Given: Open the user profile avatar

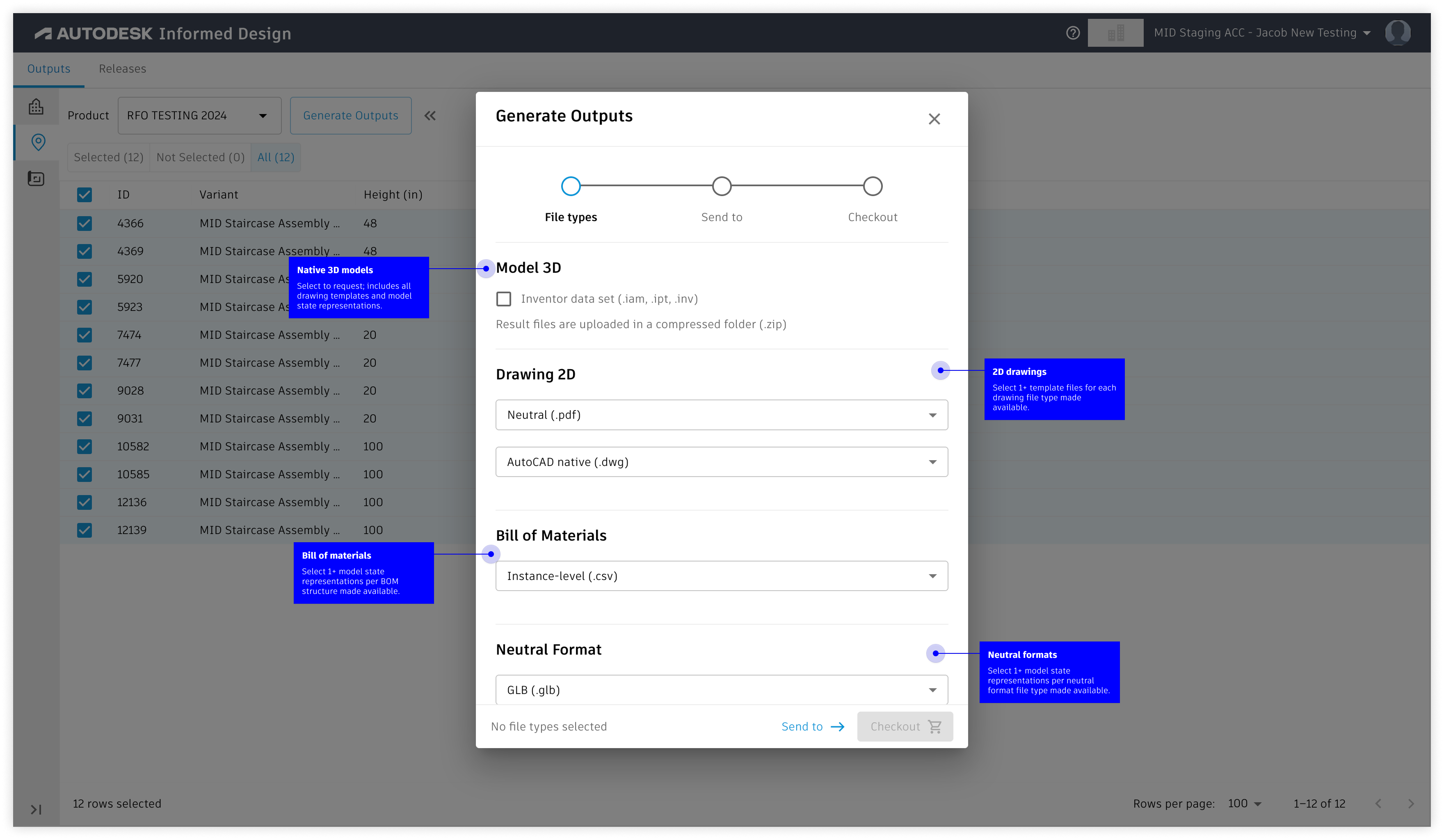Looking at the screenshot, I should point(1398,33).
